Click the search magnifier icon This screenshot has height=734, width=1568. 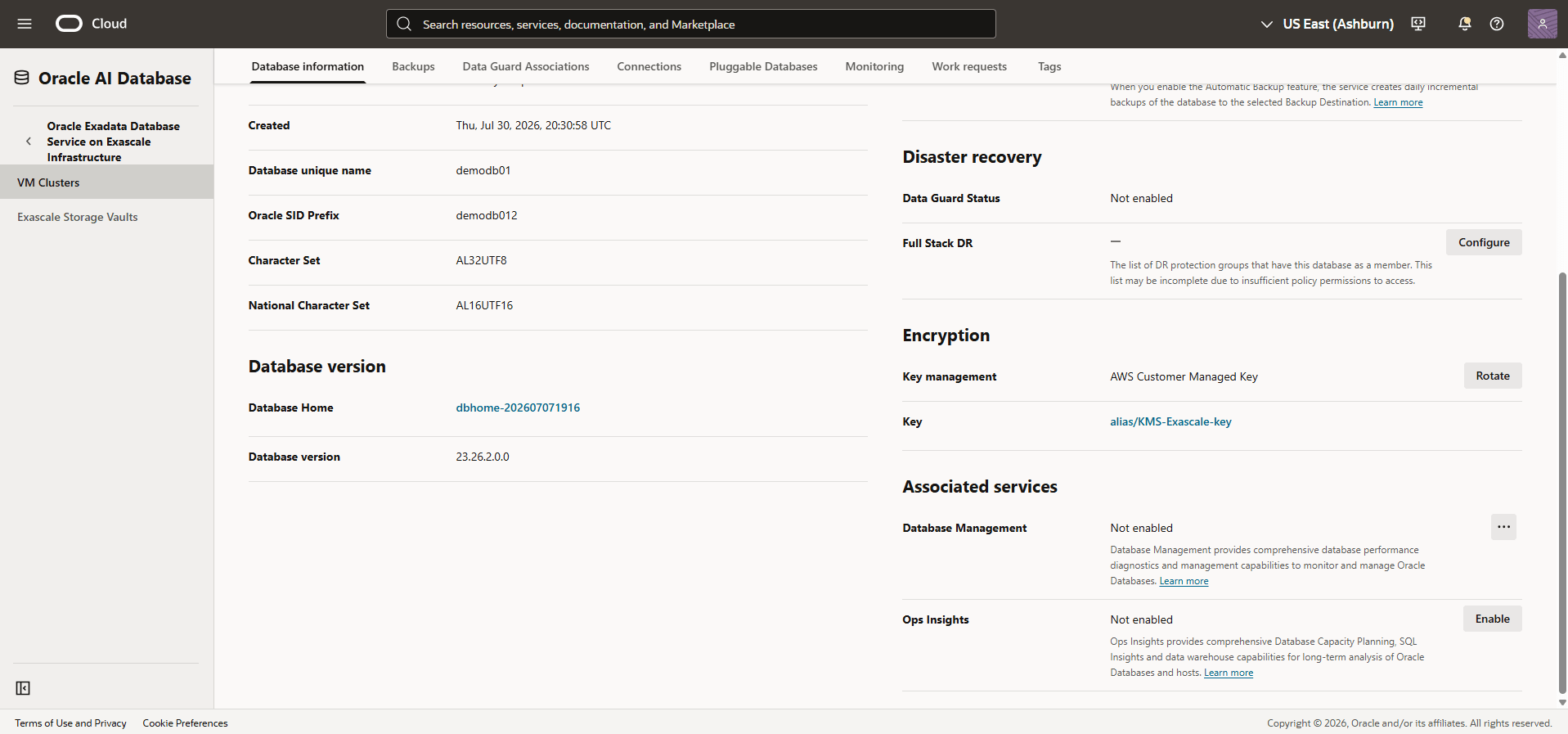point(404,24)
